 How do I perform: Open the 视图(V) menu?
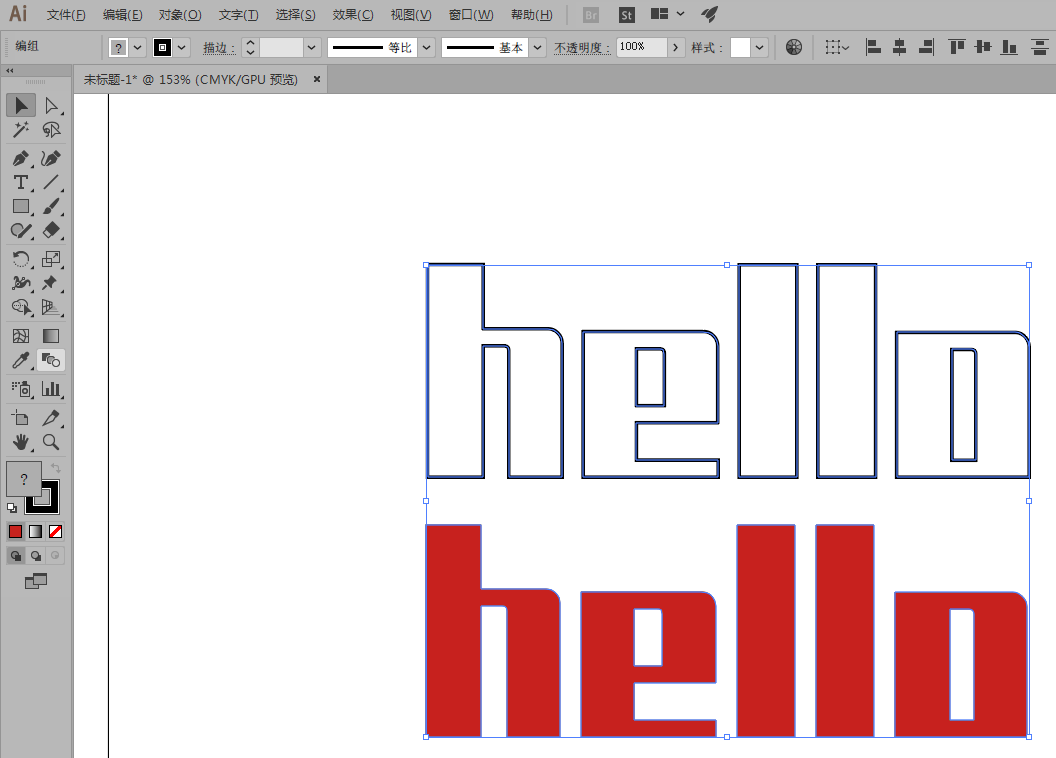(x=411, y=15)
